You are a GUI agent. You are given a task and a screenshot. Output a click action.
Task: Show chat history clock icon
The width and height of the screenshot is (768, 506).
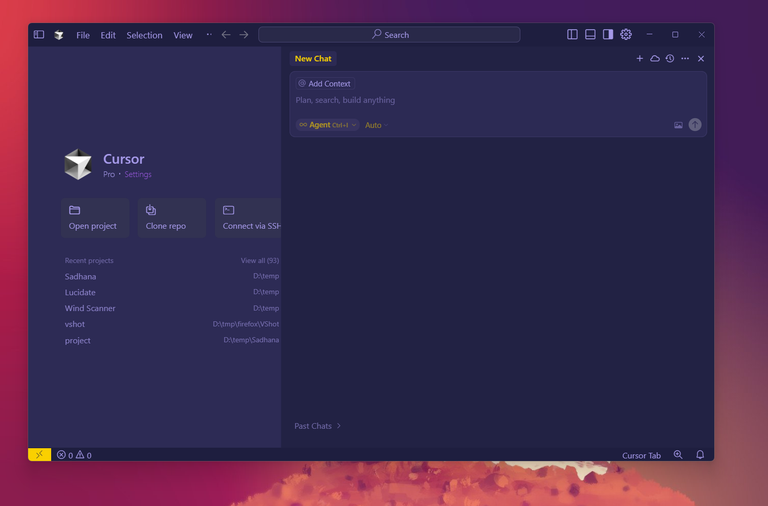(670, 59)
